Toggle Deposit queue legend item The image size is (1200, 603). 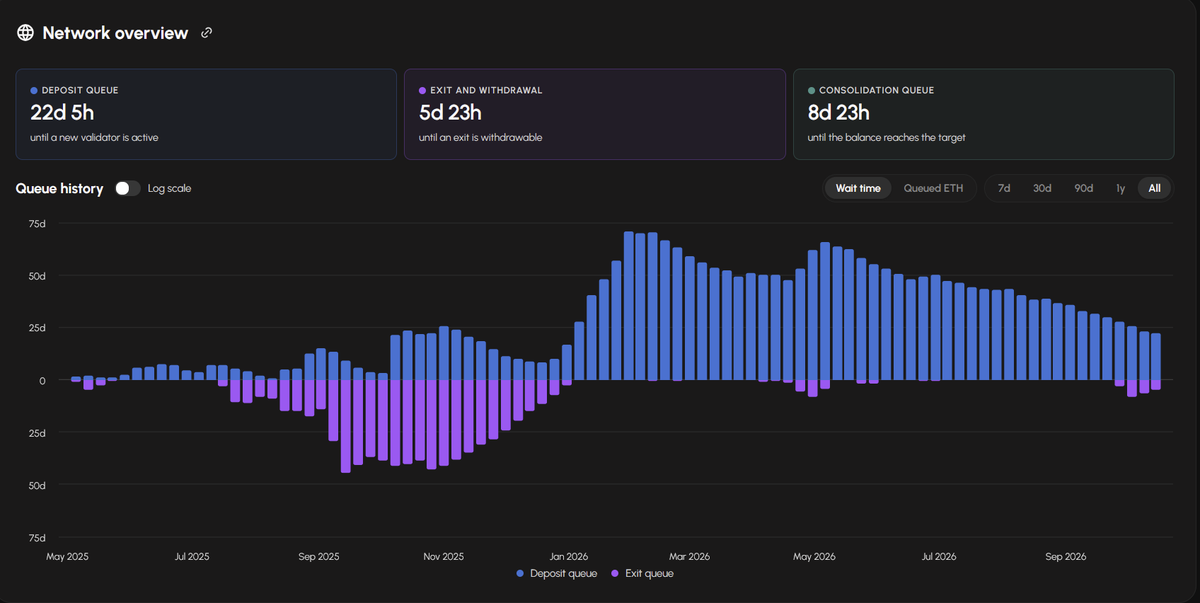click(x=557, y=573)
